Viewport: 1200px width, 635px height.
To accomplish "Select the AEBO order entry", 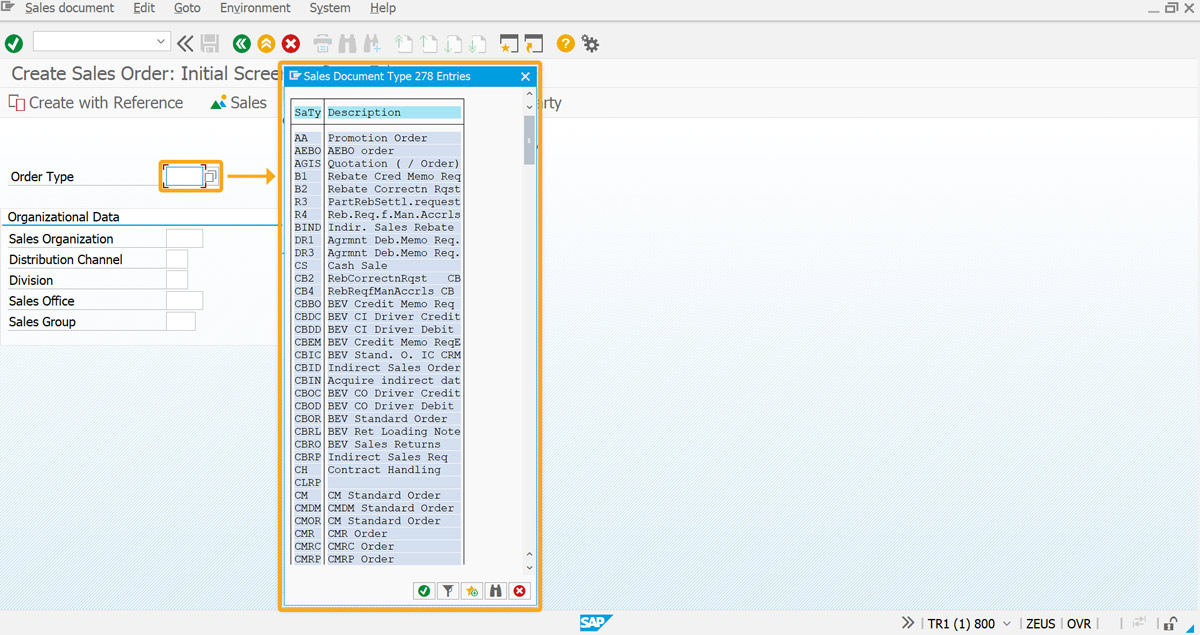I will [377, 151].
